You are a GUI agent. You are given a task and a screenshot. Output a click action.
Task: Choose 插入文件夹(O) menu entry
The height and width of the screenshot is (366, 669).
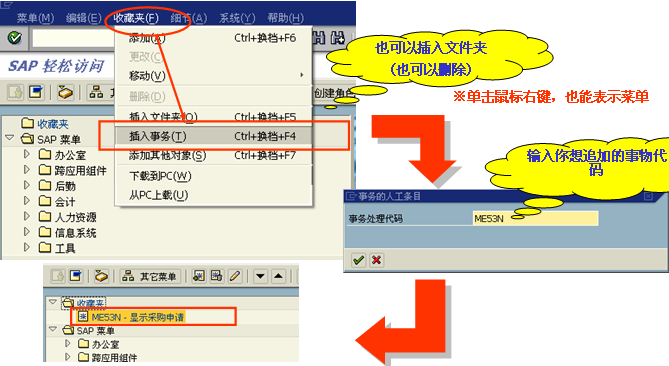pyautogui.click(x=213, y=116)
